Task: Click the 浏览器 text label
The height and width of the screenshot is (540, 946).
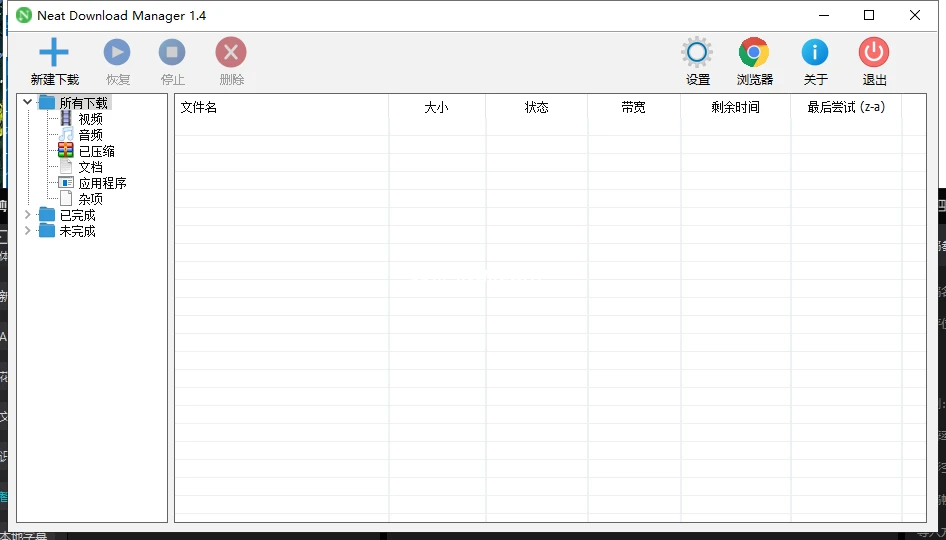Action: [755, 80]
